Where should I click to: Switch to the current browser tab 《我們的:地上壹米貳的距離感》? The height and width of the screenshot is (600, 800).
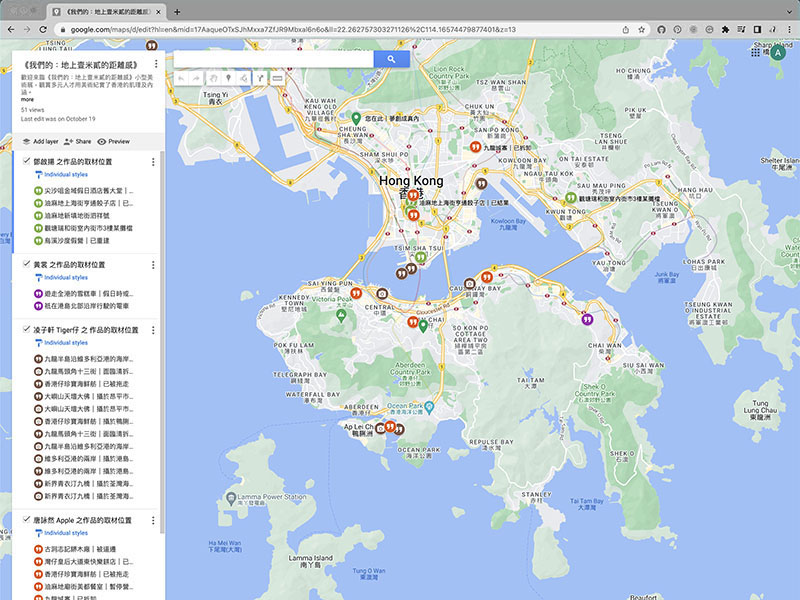click(107, 12)
